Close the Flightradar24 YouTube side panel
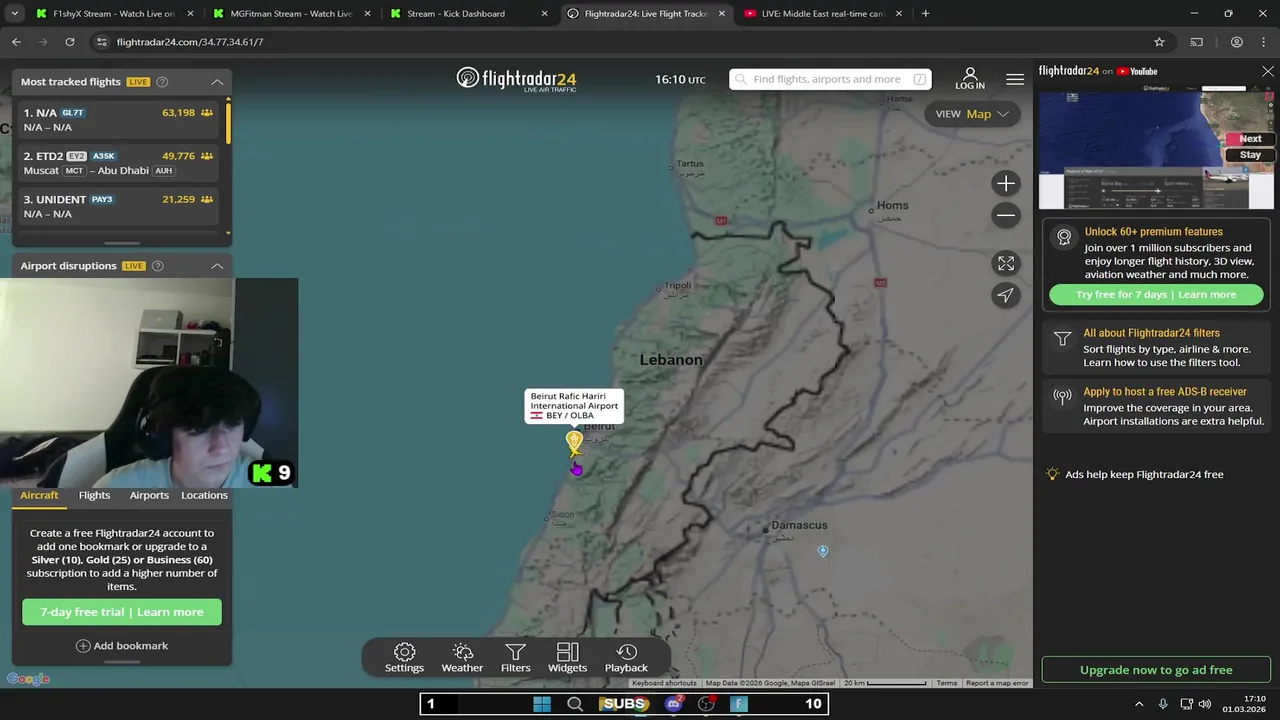1280x720 pixels. (x=1268, y=72)
